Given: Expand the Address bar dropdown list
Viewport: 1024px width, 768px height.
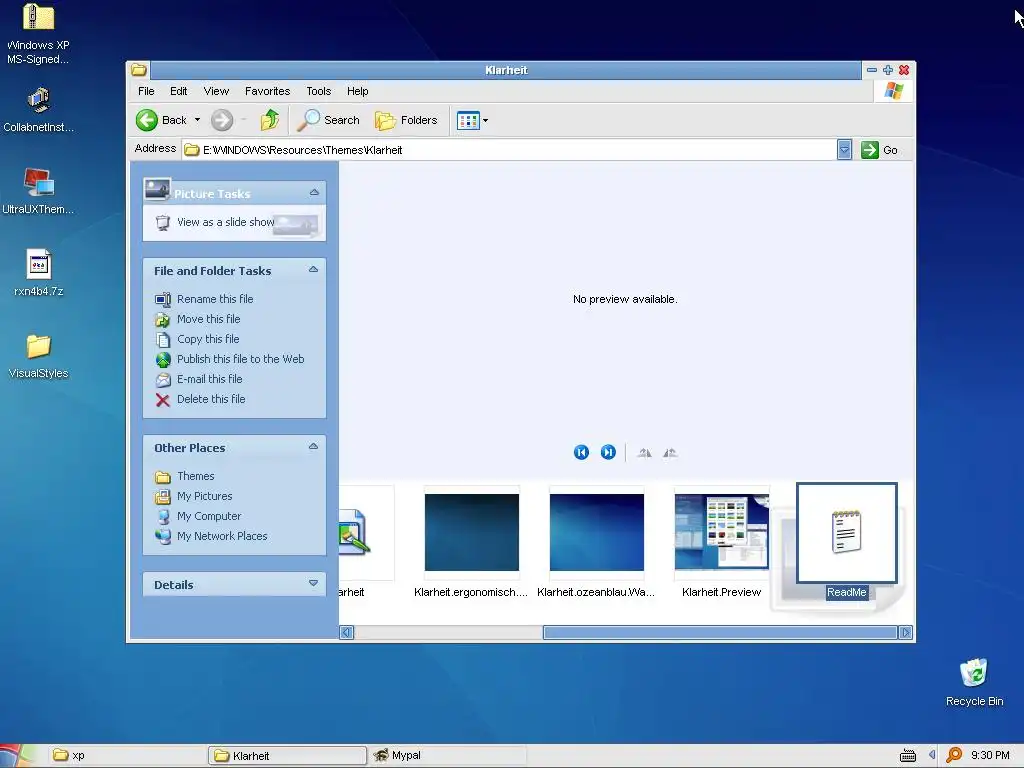Looking at the screenshot, I should [844, 150].
